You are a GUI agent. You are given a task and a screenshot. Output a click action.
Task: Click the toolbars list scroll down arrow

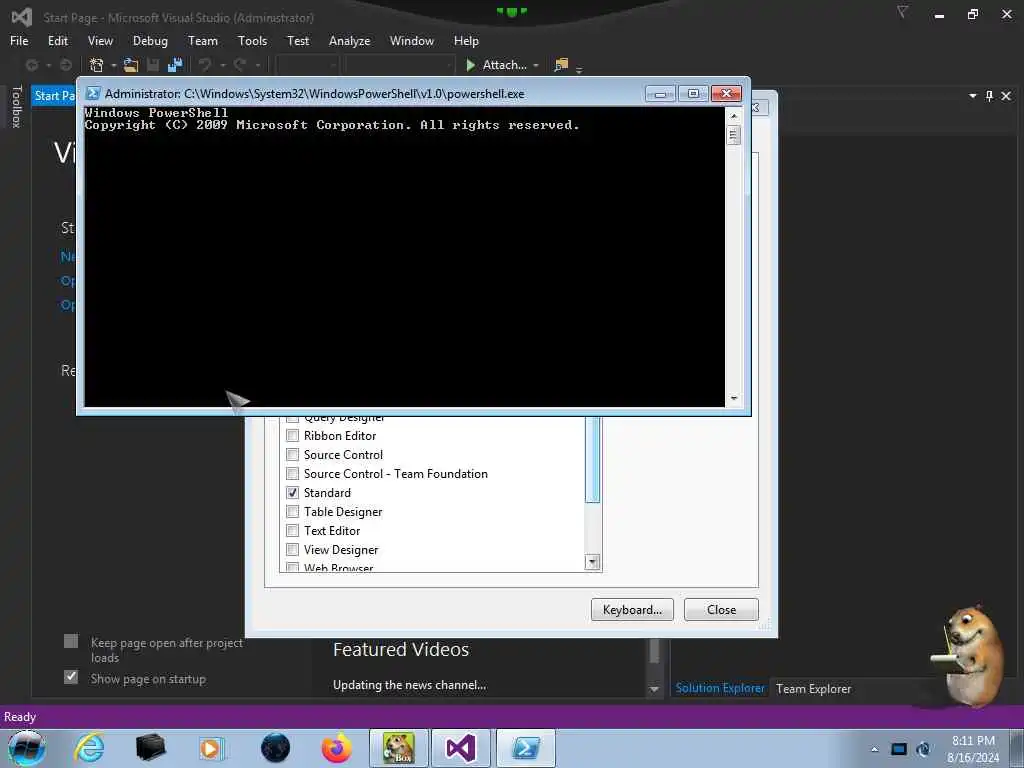[x=592, y=562]
